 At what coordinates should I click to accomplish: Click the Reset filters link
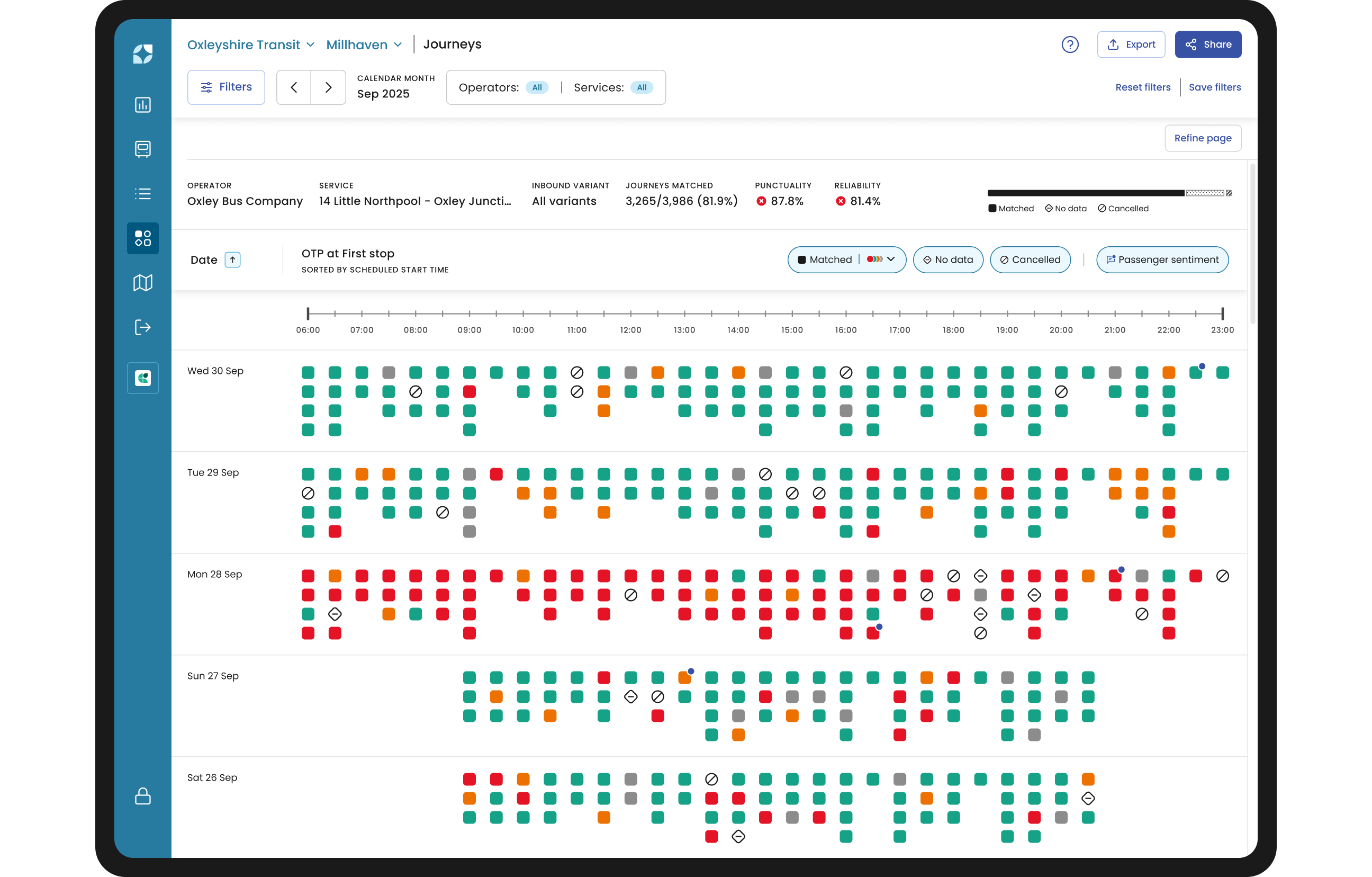tap(1142, 87)
